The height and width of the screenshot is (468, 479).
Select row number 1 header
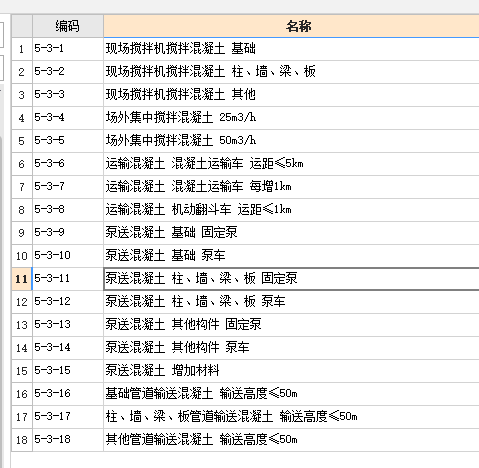point(22,49)
